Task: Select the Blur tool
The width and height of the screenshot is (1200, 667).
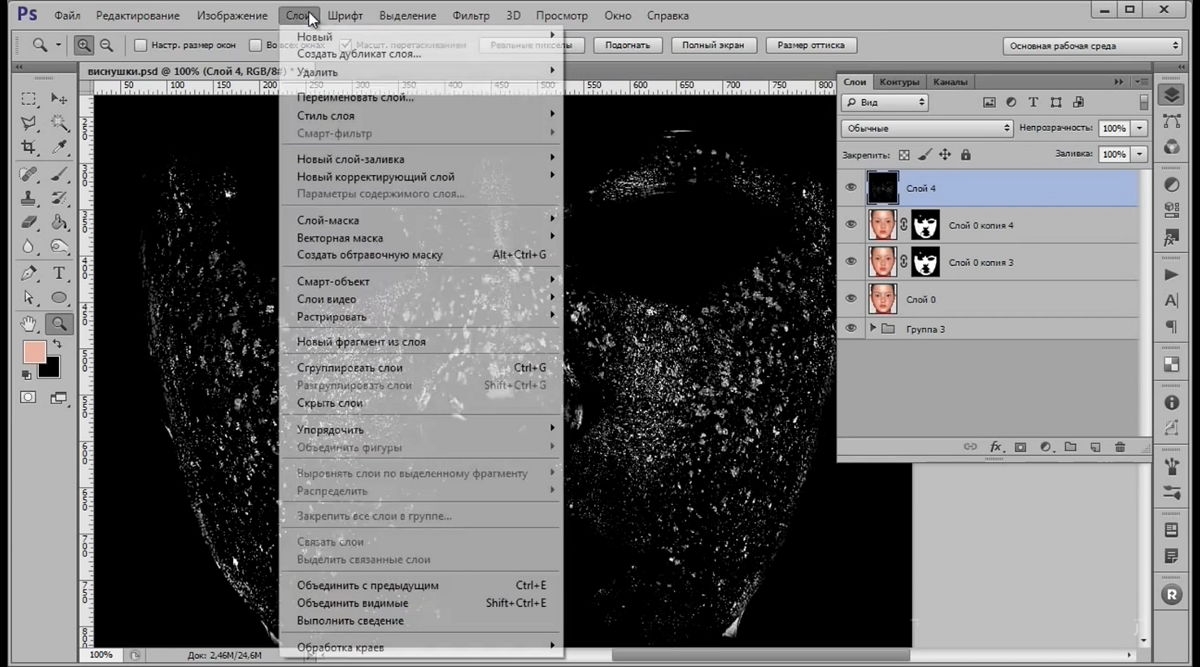Action: coord(29,246)
